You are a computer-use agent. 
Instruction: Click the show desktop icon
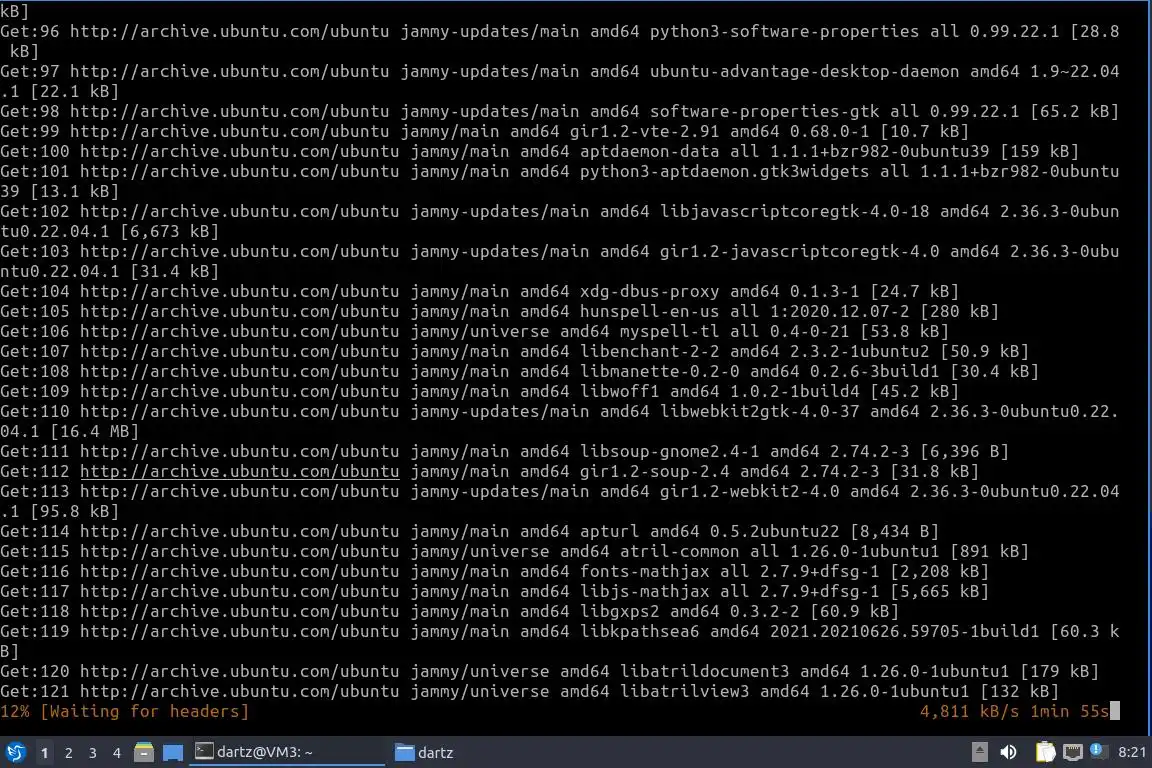tap(173, 752)
